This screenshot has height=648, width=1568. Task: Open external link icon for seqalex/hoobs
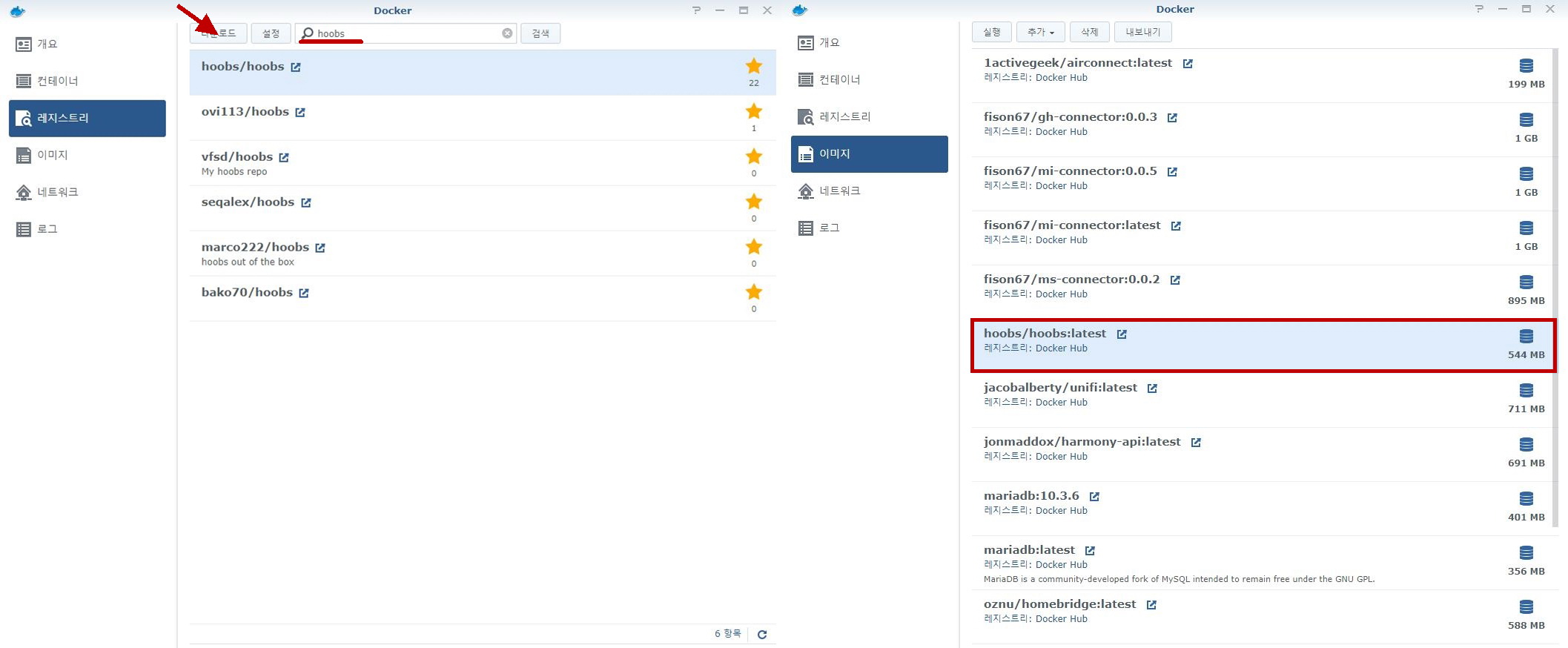tap(306, 203)
